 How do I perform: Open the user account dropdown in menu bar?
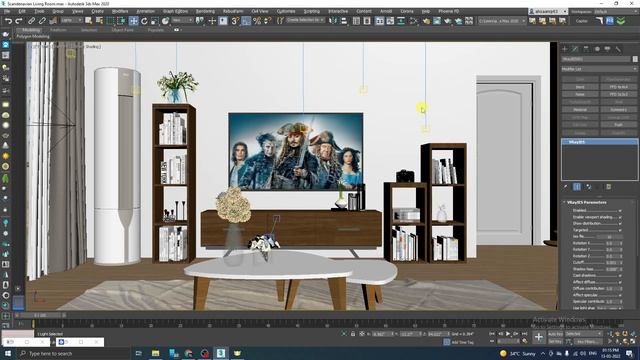pos(547,11)
